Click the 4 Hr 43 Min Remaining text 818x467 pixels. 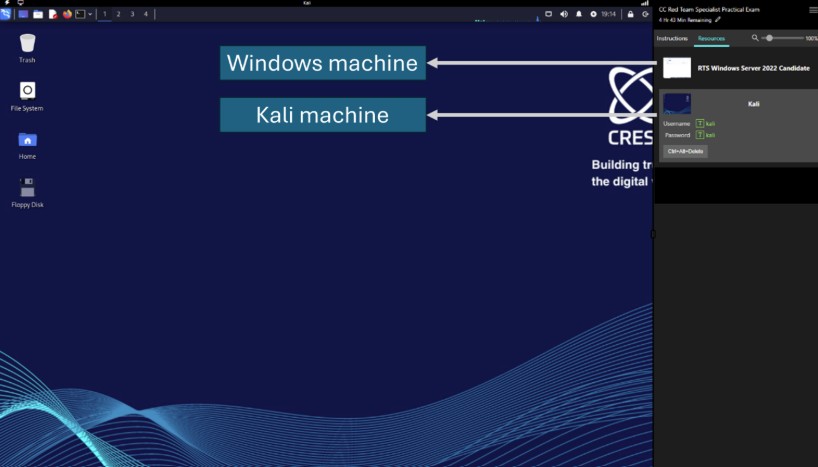tap(684, 20)
